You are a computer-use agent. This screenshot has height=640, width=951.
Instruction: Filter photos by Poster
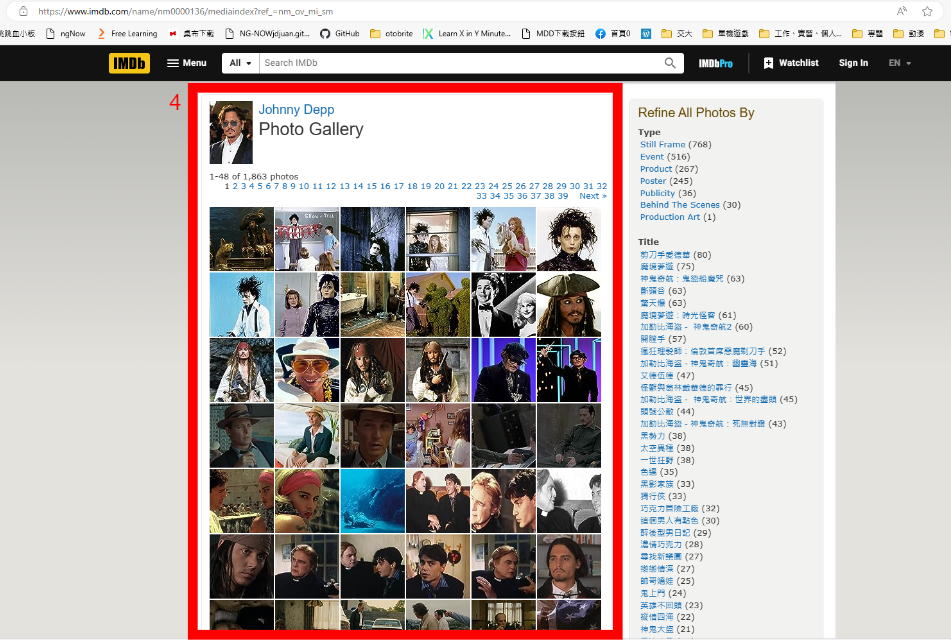(653, 181)
